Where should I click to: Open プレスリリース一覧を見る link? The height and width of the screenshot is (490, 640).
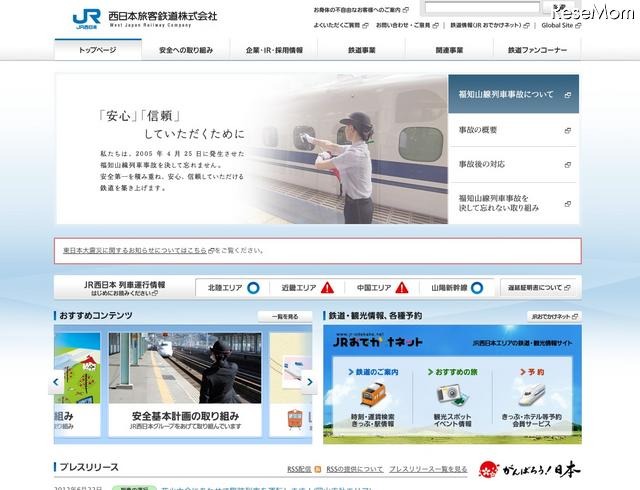(x=428, y=469)
